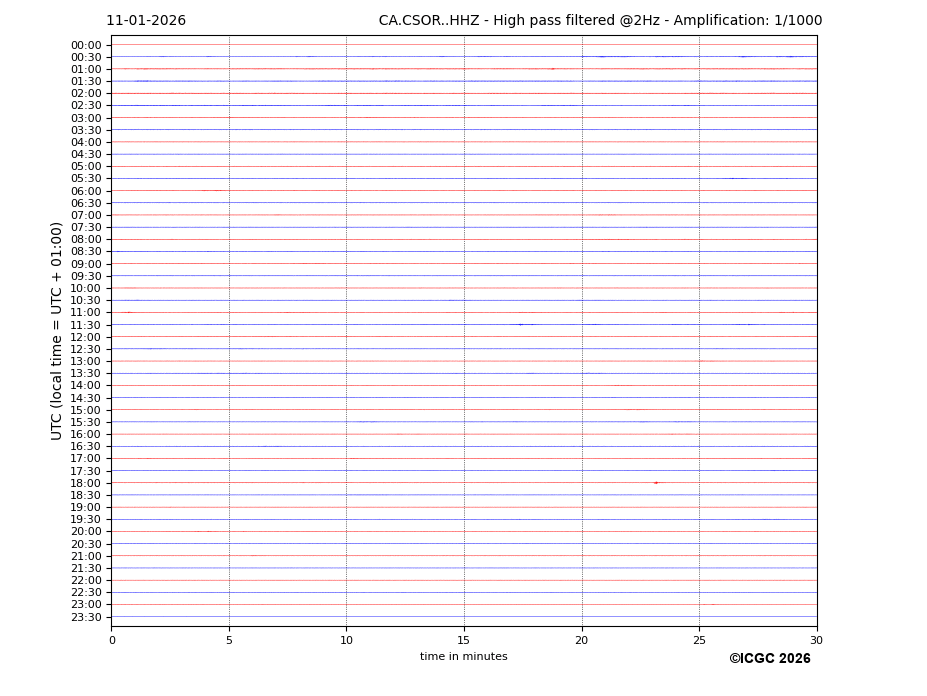The image size is (927, 696).
Task: Click the UTC local time y-axis label
Action: [x=57, y=331]
